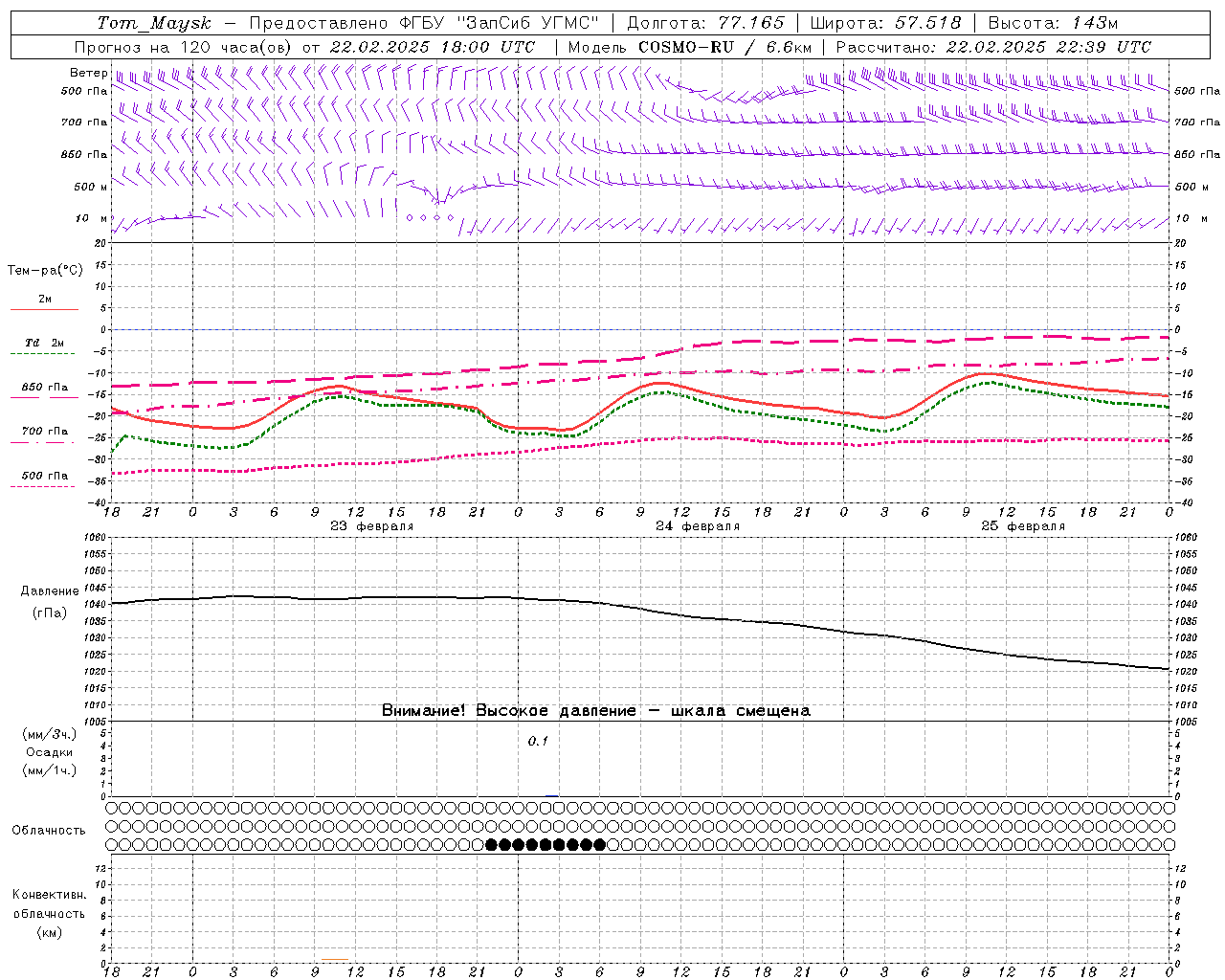Select the Давление panel label
The image size is (1225, 980).
(x=50, y=591)
